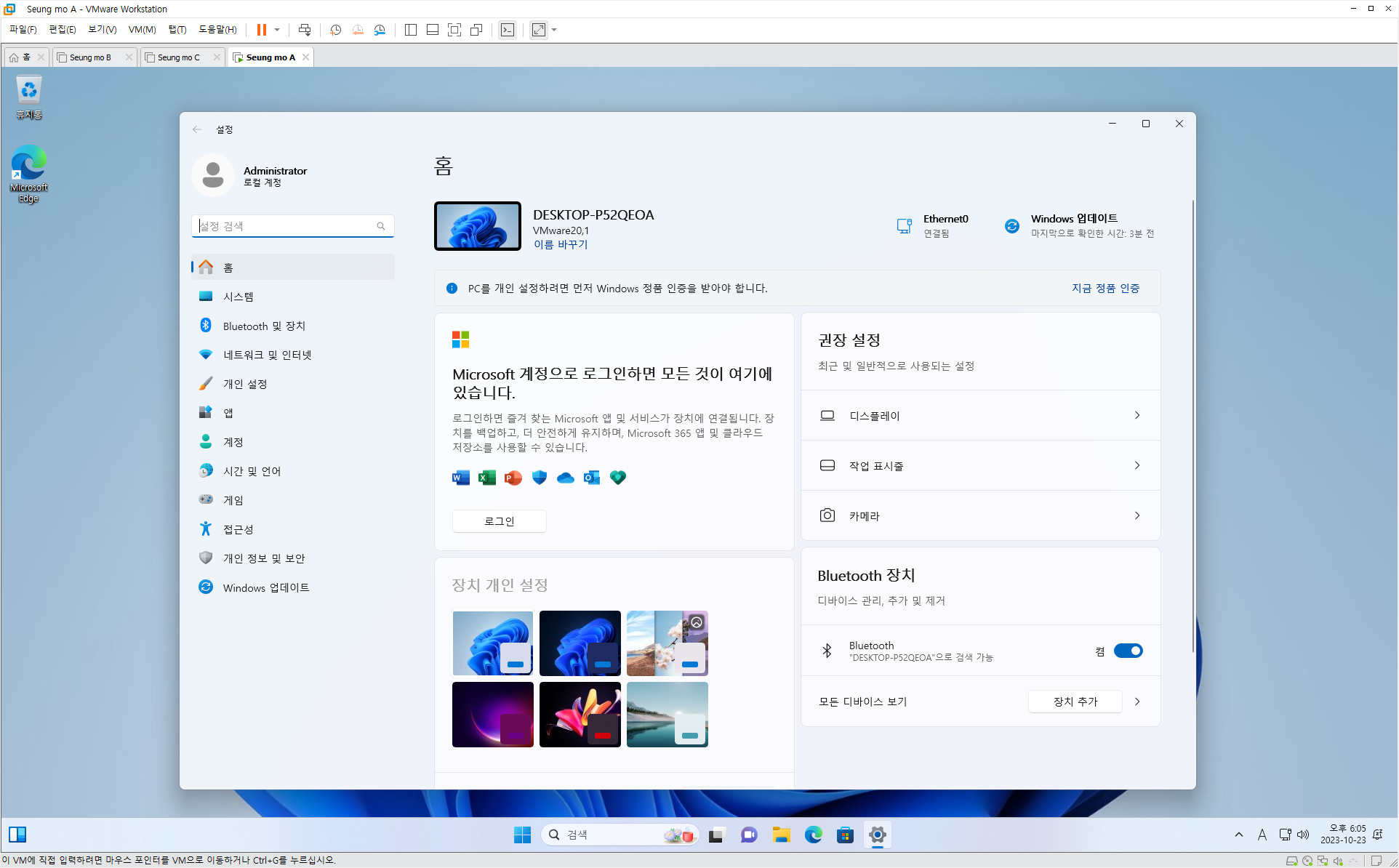Viewport: 1399px width, 868px height.
Task: Open 개인 정보 및 보안 in sidebar
Action: tap(263, 558)
